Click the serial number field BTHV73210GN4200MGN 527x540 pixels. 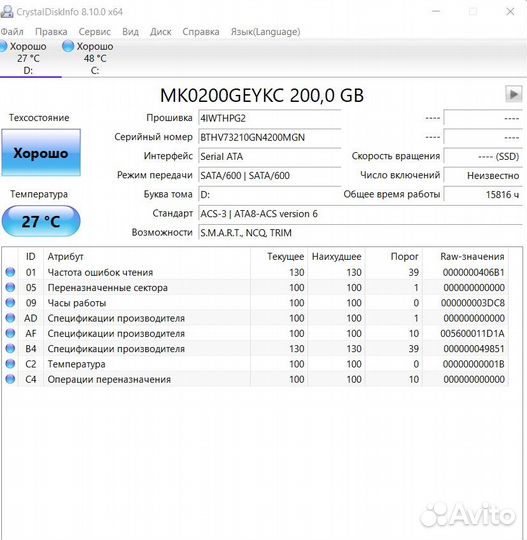269,137
